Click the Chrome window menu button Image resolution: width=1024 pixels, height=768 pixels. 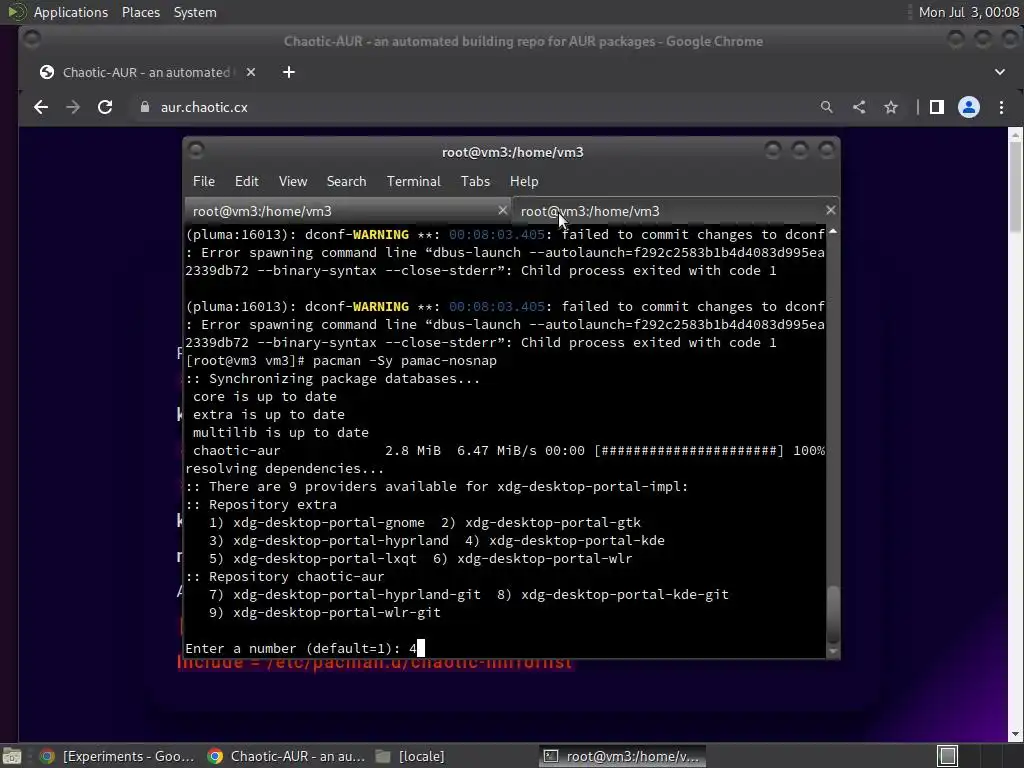point(31,40)
